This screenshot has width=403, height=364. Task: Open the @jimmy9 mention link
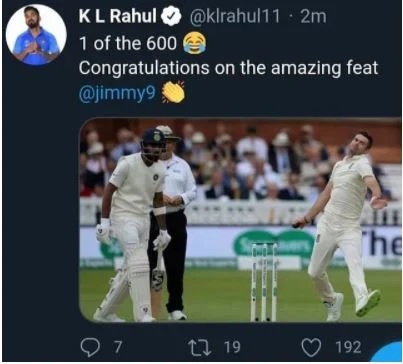click(117, 93)
